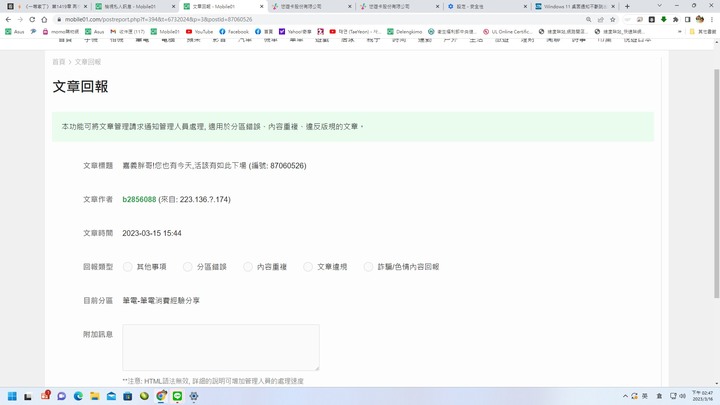This screenshot has height=405, width=720.
Task: Click the article time 2023-03-15 15:44
Action: pyautogui.click(x=152, y=233)
